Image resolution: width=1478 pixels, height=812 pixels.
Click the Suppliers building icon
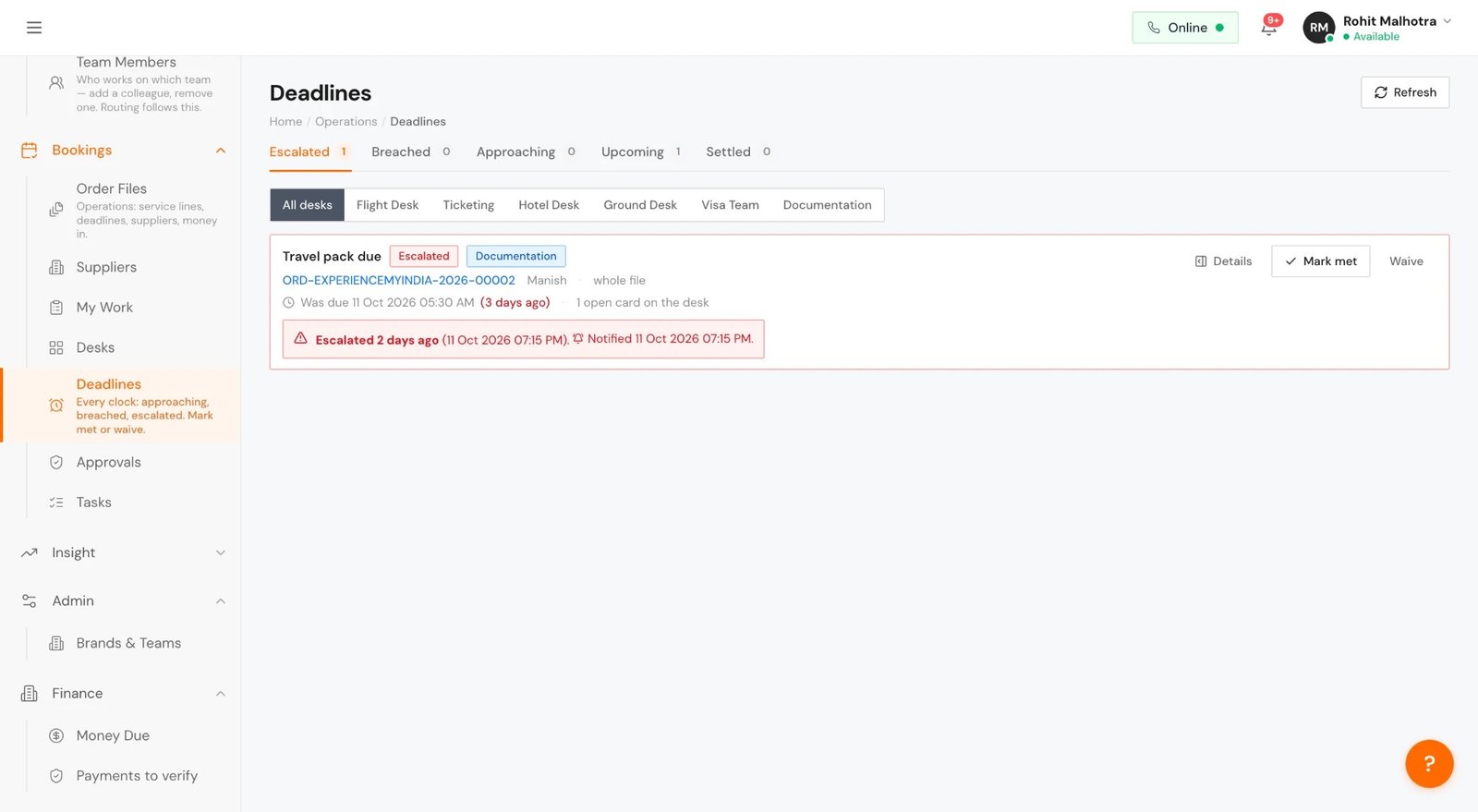coord(56,267)
